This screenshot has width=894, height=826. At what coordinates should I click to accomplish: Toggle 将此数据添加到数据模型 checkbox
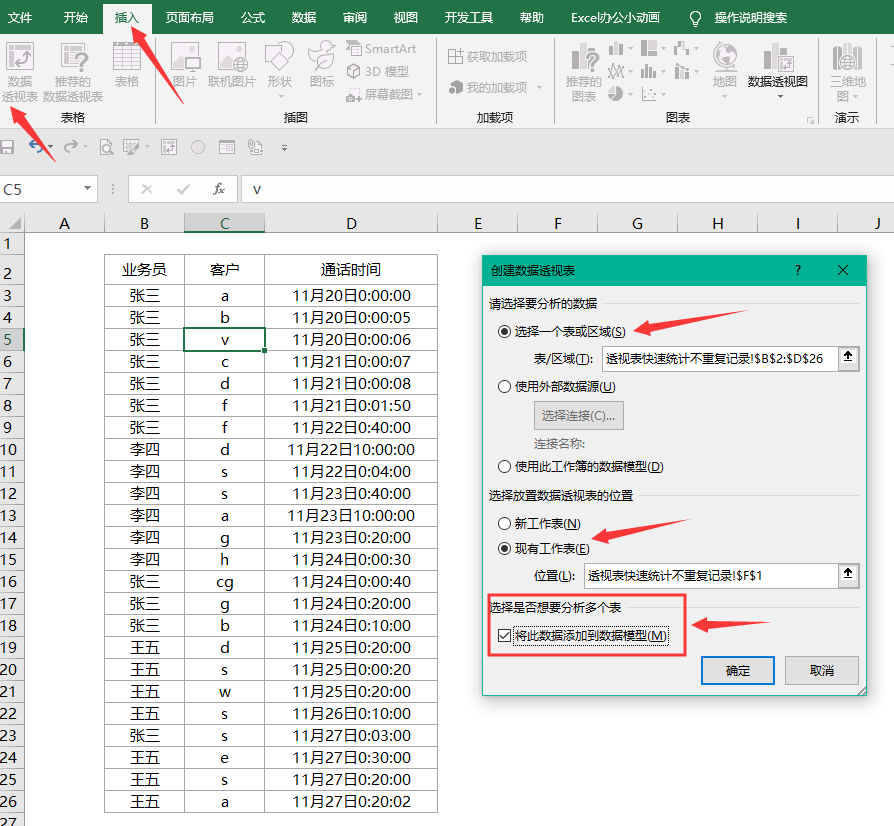tap(504, 635)
